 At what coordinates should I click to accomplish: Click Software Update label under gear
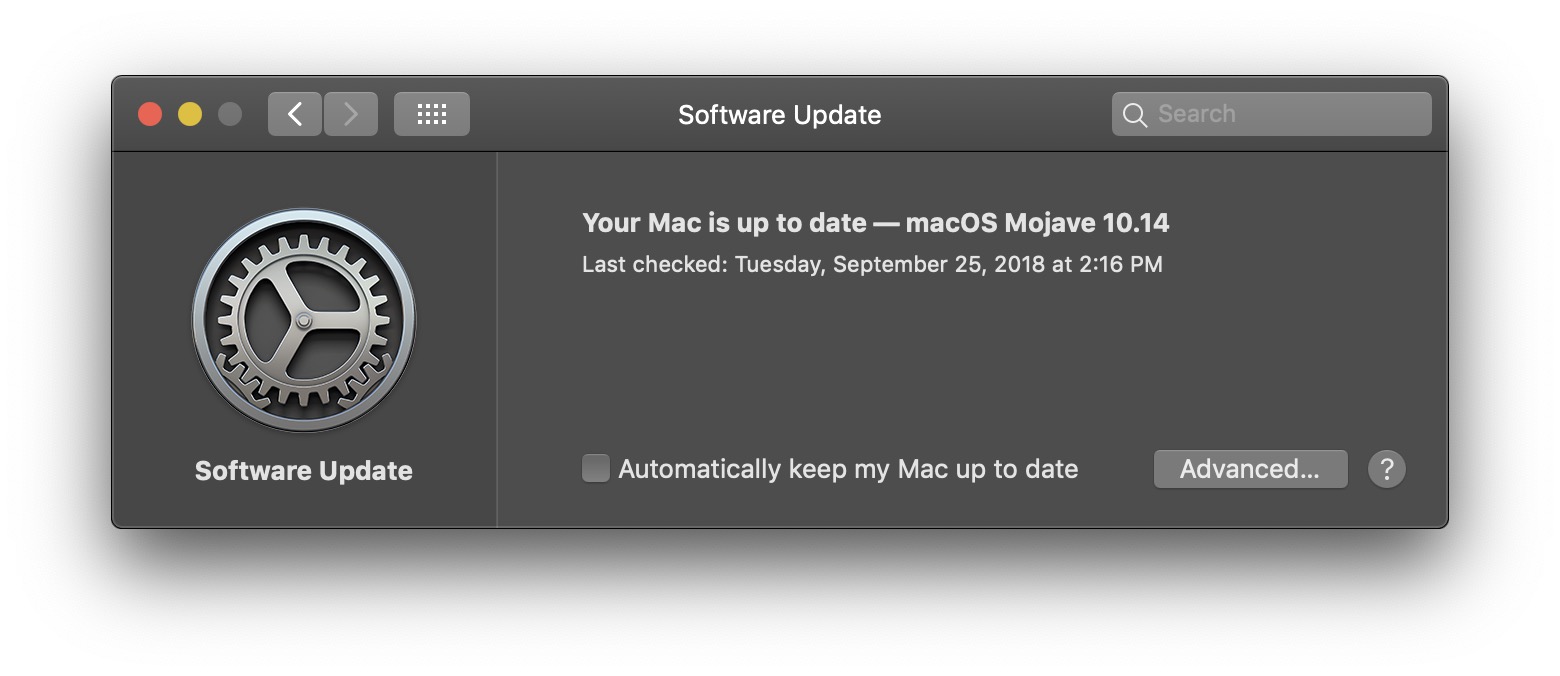point(304,471)
